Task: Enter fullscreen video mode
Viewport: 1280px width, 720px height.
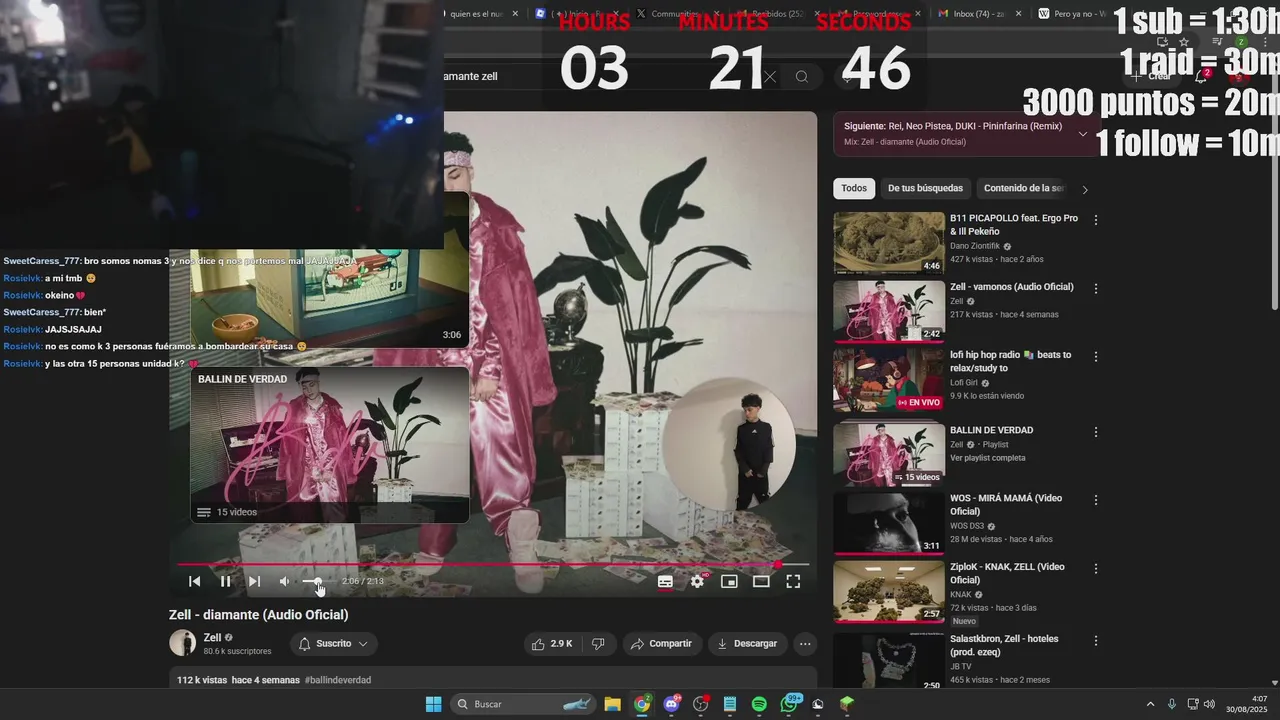Action: coord(793,581)
